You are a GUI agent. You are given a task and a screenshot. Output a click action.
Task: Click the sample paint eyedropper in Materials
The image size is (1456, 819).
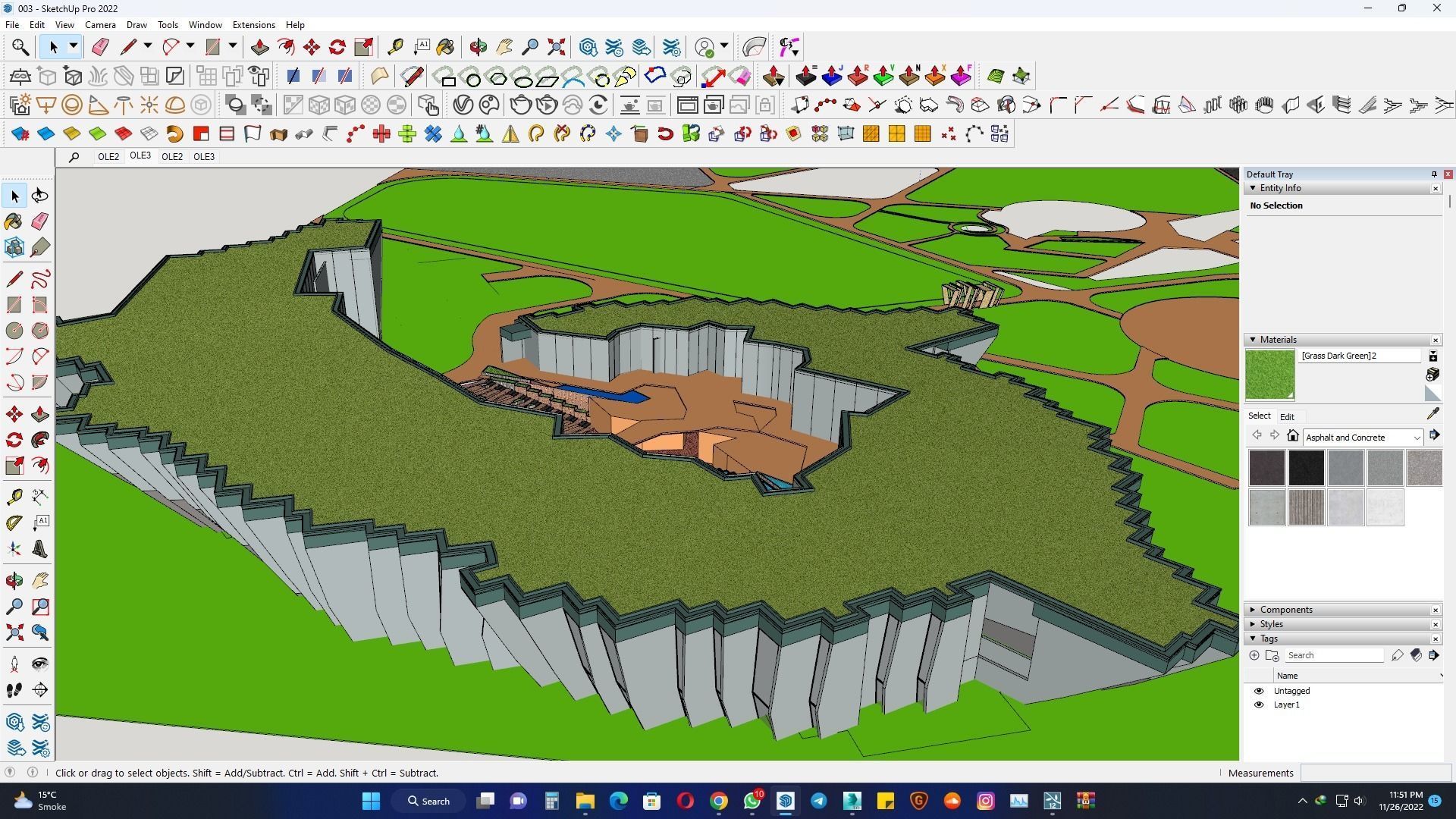click(x=1432, y=414)
